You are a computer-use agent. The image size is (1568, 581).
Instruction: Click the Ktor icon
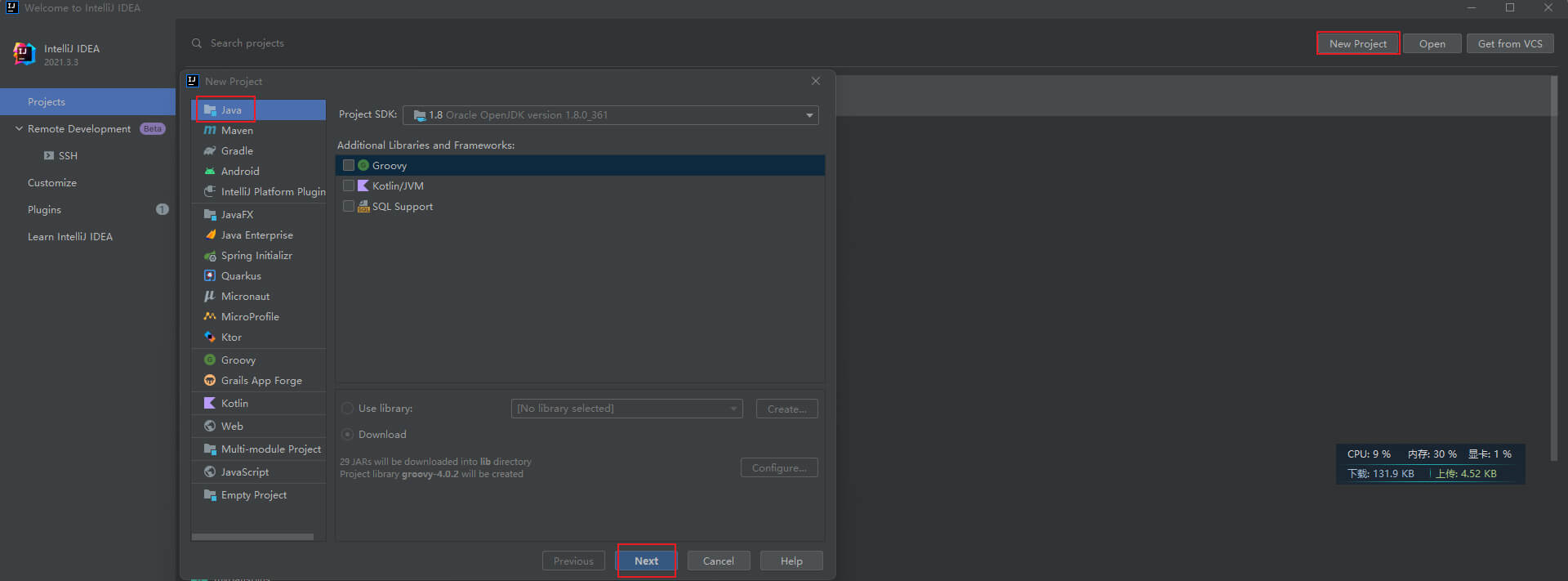click(210, 337)
